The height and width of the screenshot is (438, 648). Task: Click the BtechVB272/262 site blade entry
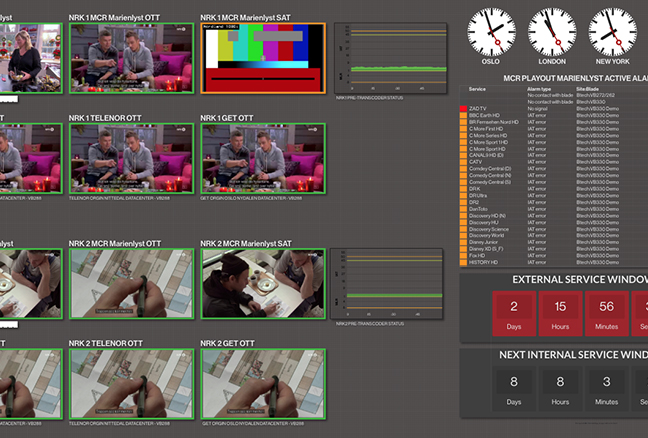coord(596,95)
